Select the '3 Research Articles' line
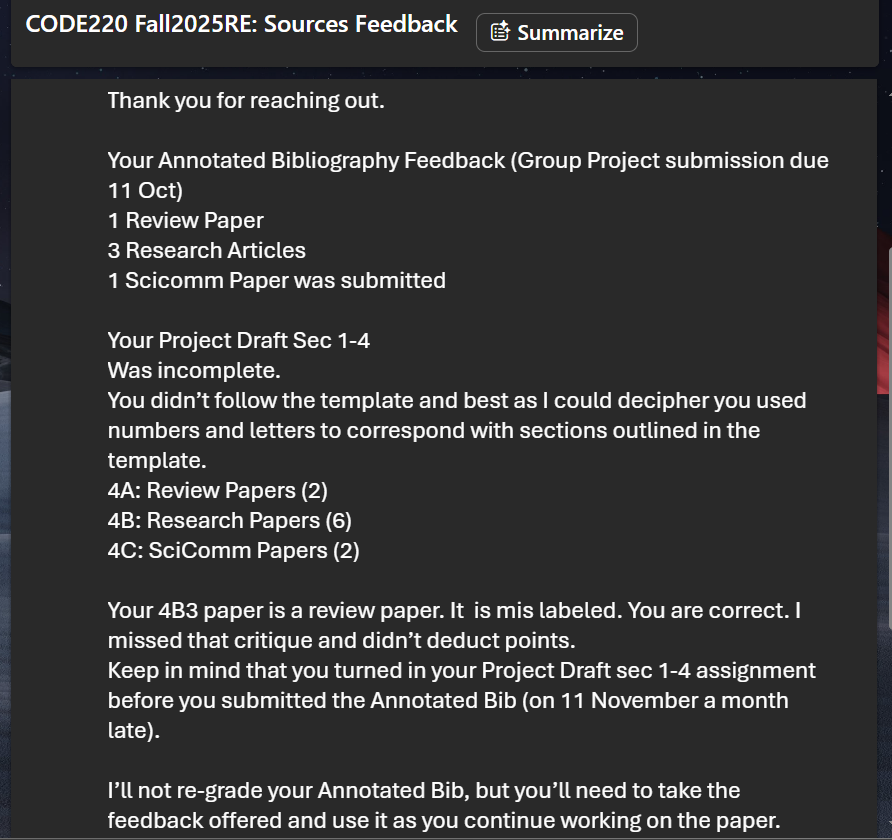Screen dimensions: 892x840 (206, 250)
